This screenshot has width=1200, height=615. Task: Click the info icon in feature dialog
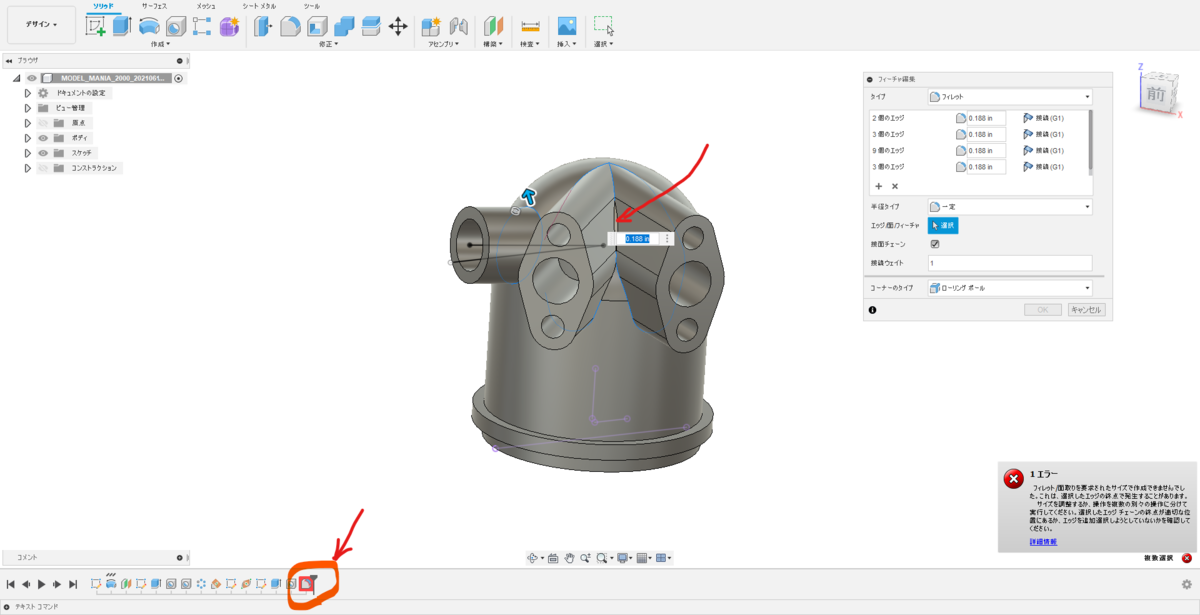coord(873,310)
